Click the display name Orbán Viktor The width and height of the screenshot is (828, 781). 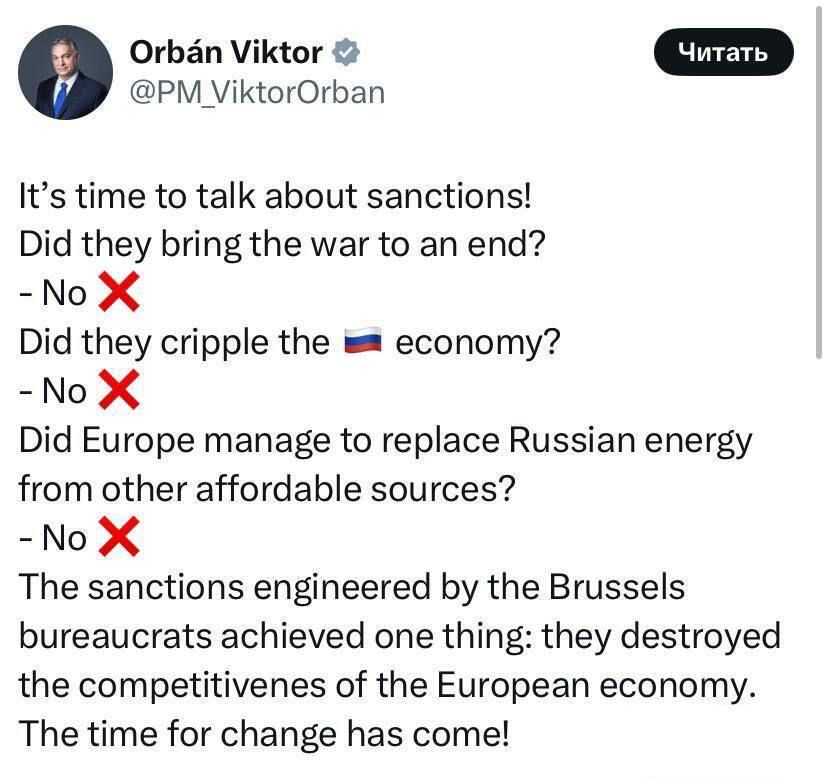[x=225, y=52]
